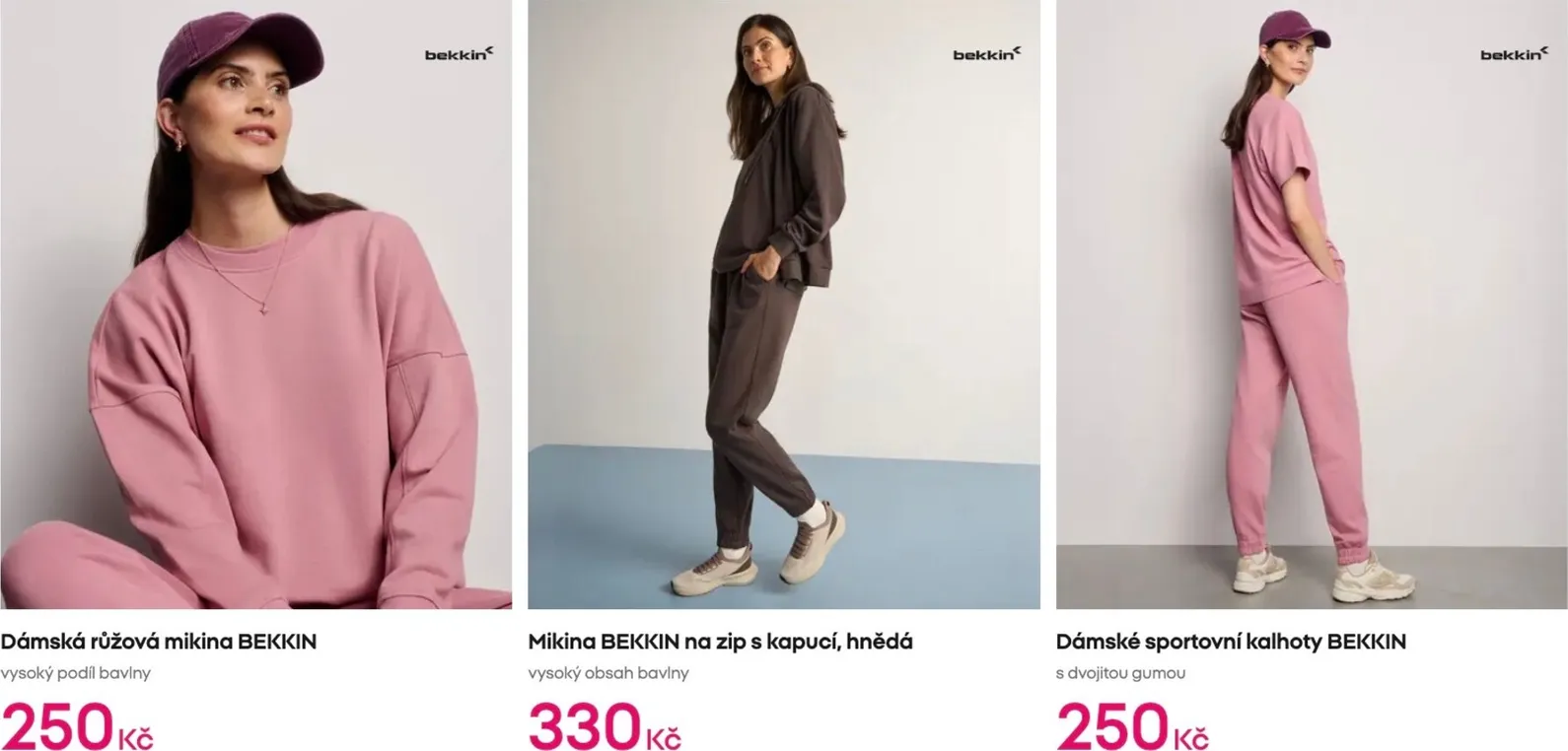Click the bekkin logo on the brown hoodie image

tap(987, 53)
